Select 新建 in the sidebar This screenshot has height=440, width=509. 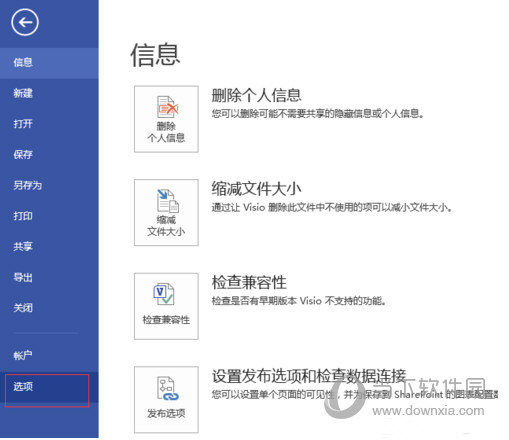[49, 93]
